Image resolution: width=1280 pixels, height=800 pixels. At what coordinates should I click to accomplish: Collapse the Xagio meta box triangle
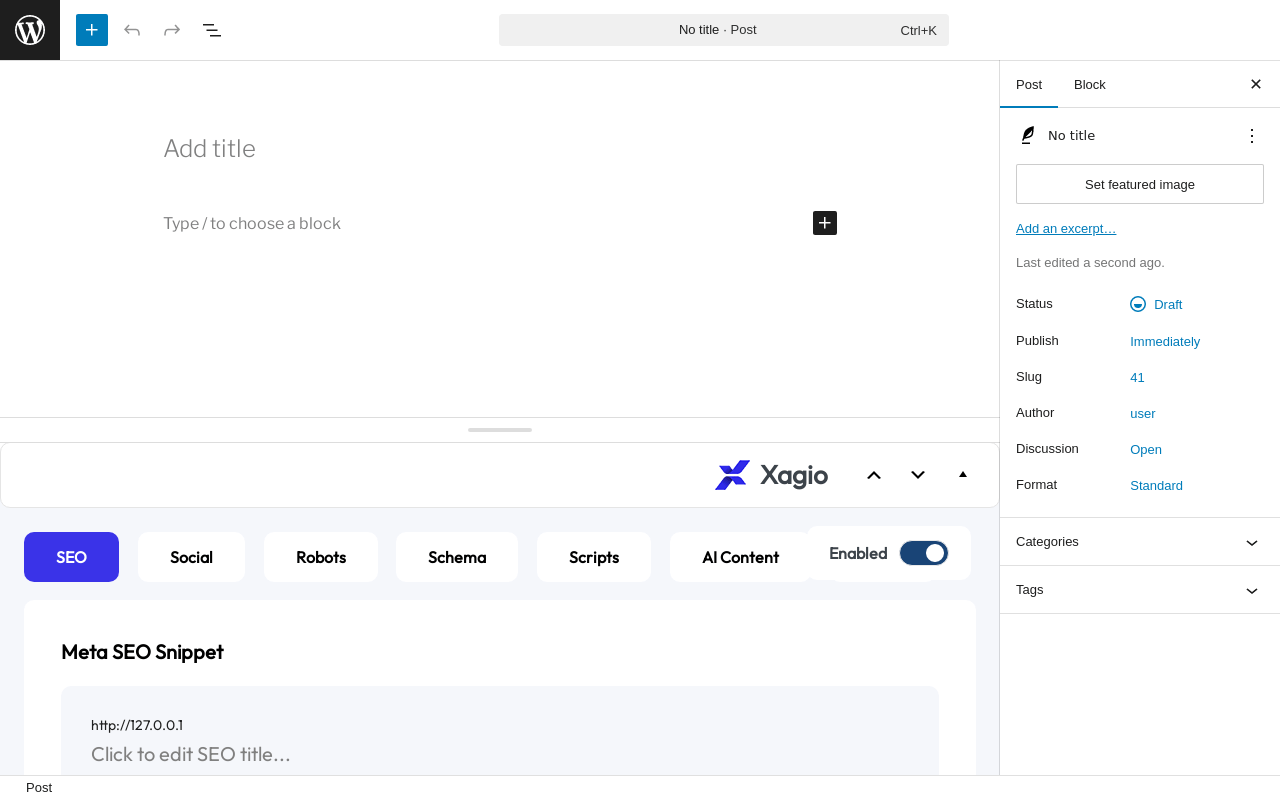tap(963, 475)
